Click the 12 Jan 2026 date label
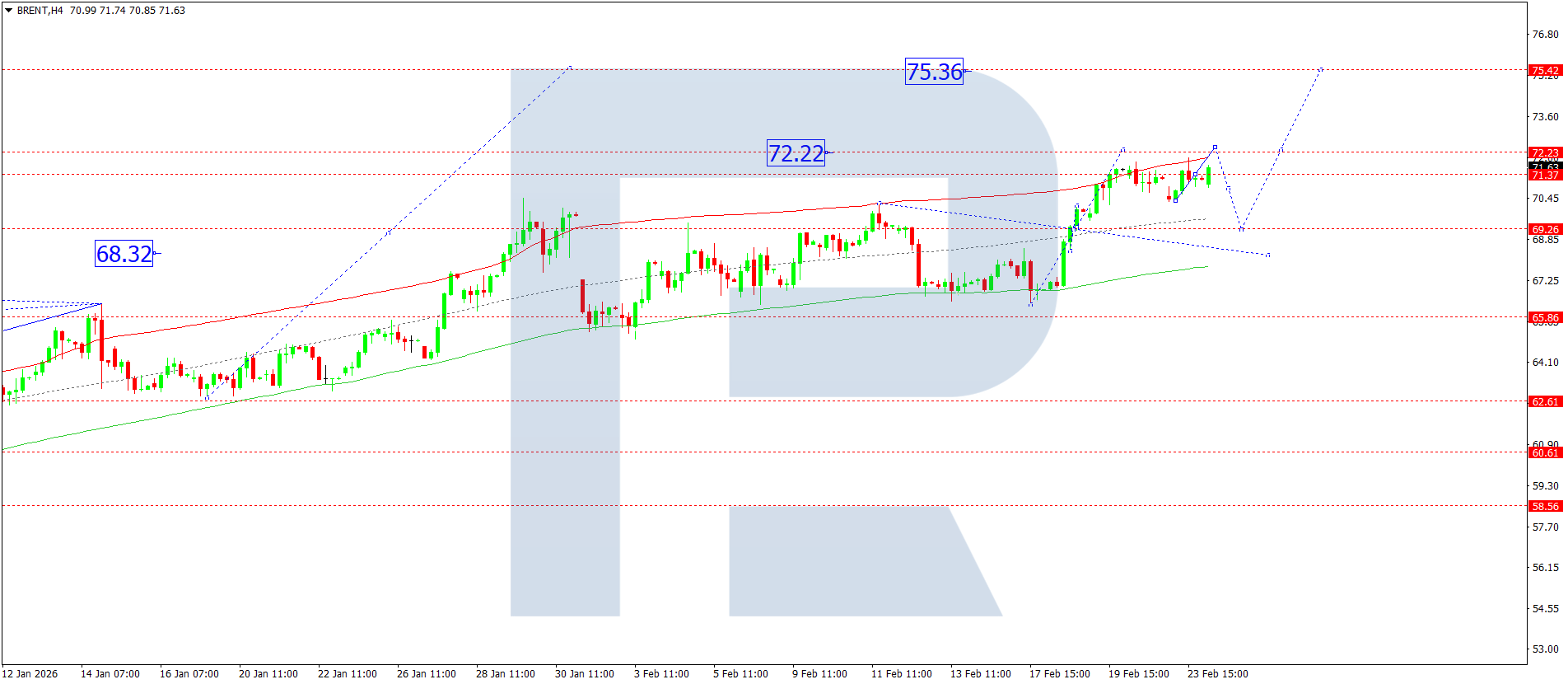The width and height of the screenshot is (1568, 684). click(30, 674)
